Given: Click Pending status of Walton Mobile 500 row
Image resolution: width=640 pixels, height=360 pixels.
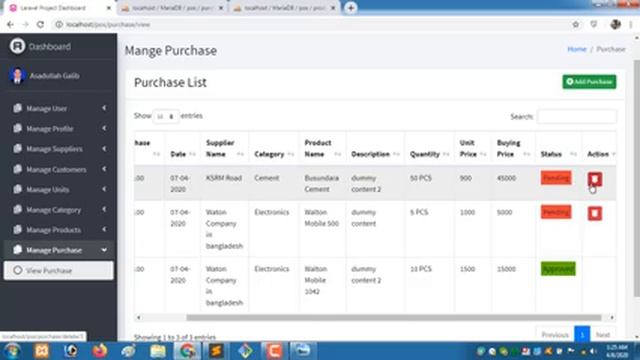Looking at the screenshot, I should pos(556,212).
